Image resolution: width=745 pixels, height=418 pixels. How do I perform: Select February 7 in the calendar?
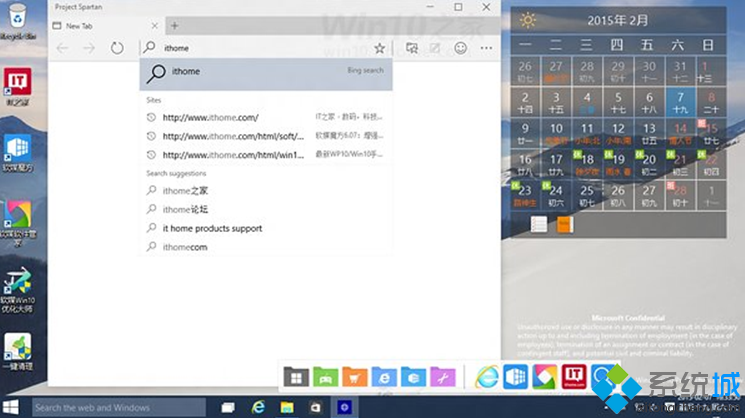coord(680,102)
